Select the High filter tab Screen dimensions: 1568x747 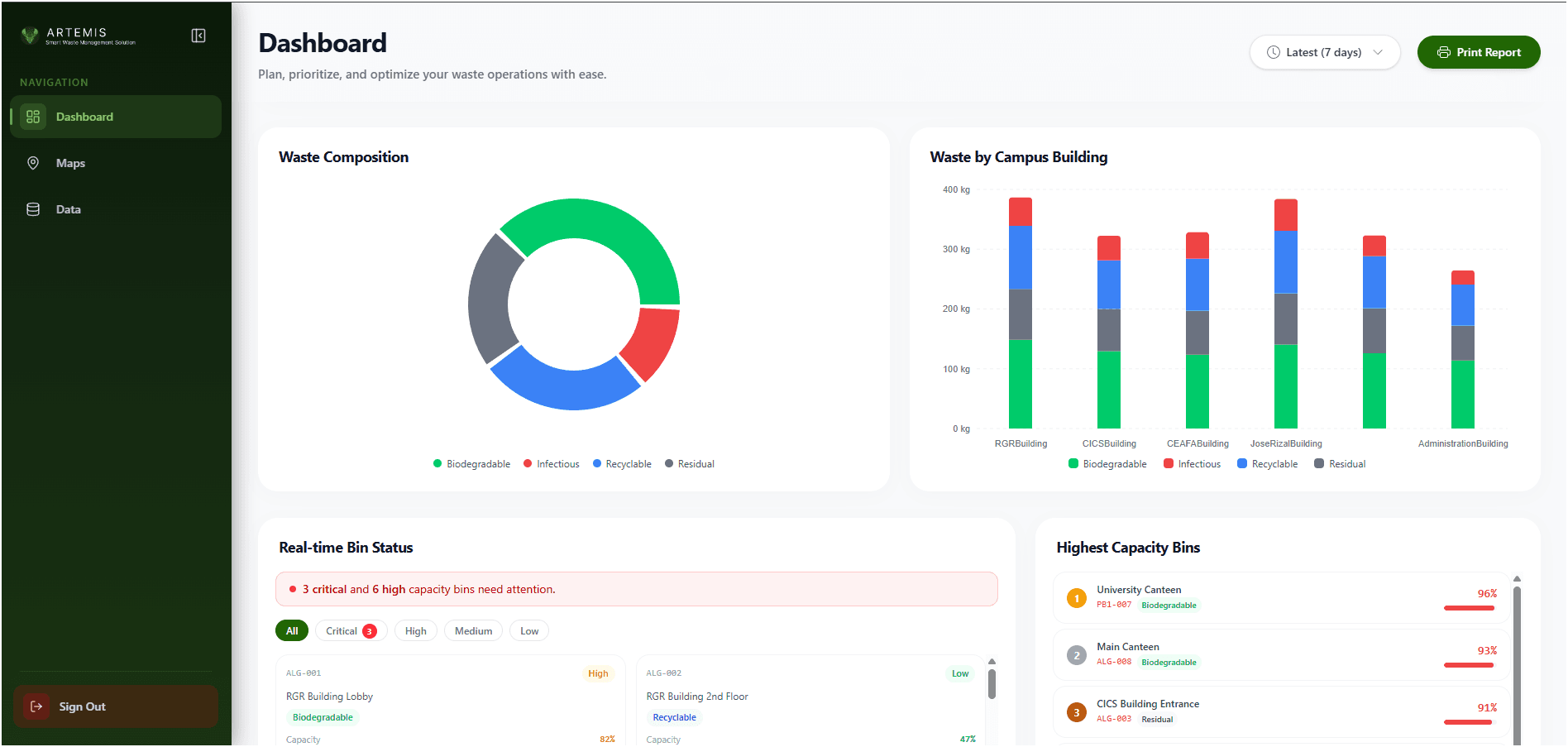[x=416, y=630]
